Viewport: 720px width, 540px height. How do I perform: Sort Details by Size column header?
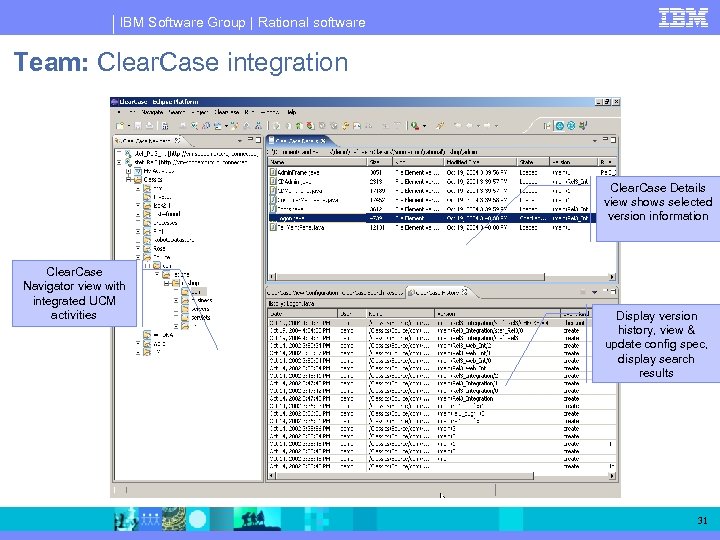point(380,162)
